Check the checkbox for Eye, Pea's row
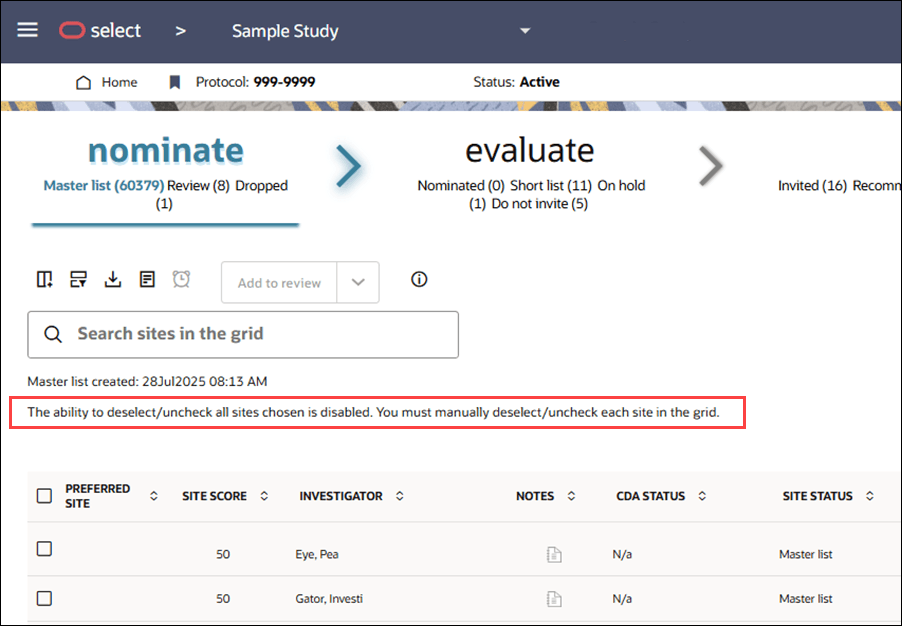 click(43, 549)
